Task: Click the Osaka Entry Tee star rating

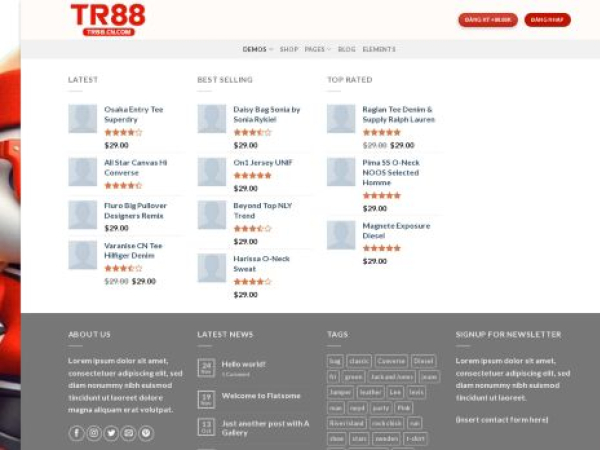Action: [x=123, y=132]
